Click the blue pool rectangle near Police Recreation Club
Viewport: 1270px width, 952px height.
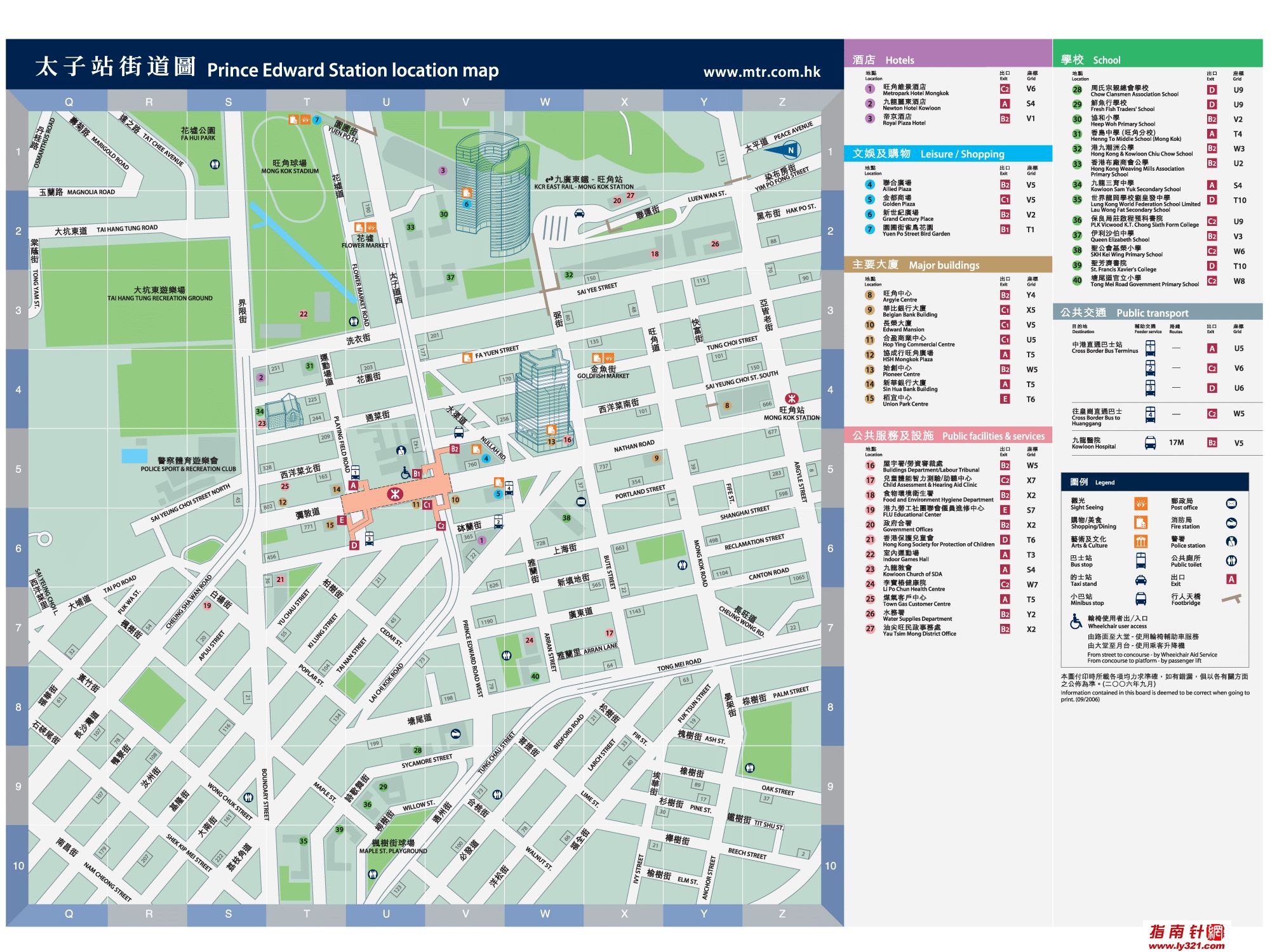[x=134, y=456]
